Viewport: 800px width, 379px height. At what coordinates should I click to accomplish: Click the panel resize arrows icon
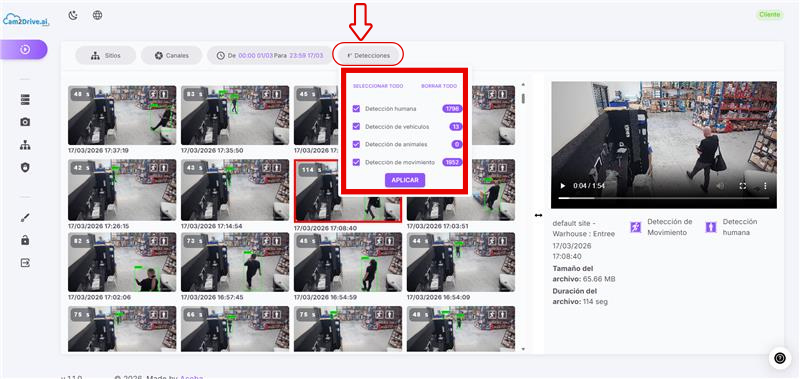[538, 215]
